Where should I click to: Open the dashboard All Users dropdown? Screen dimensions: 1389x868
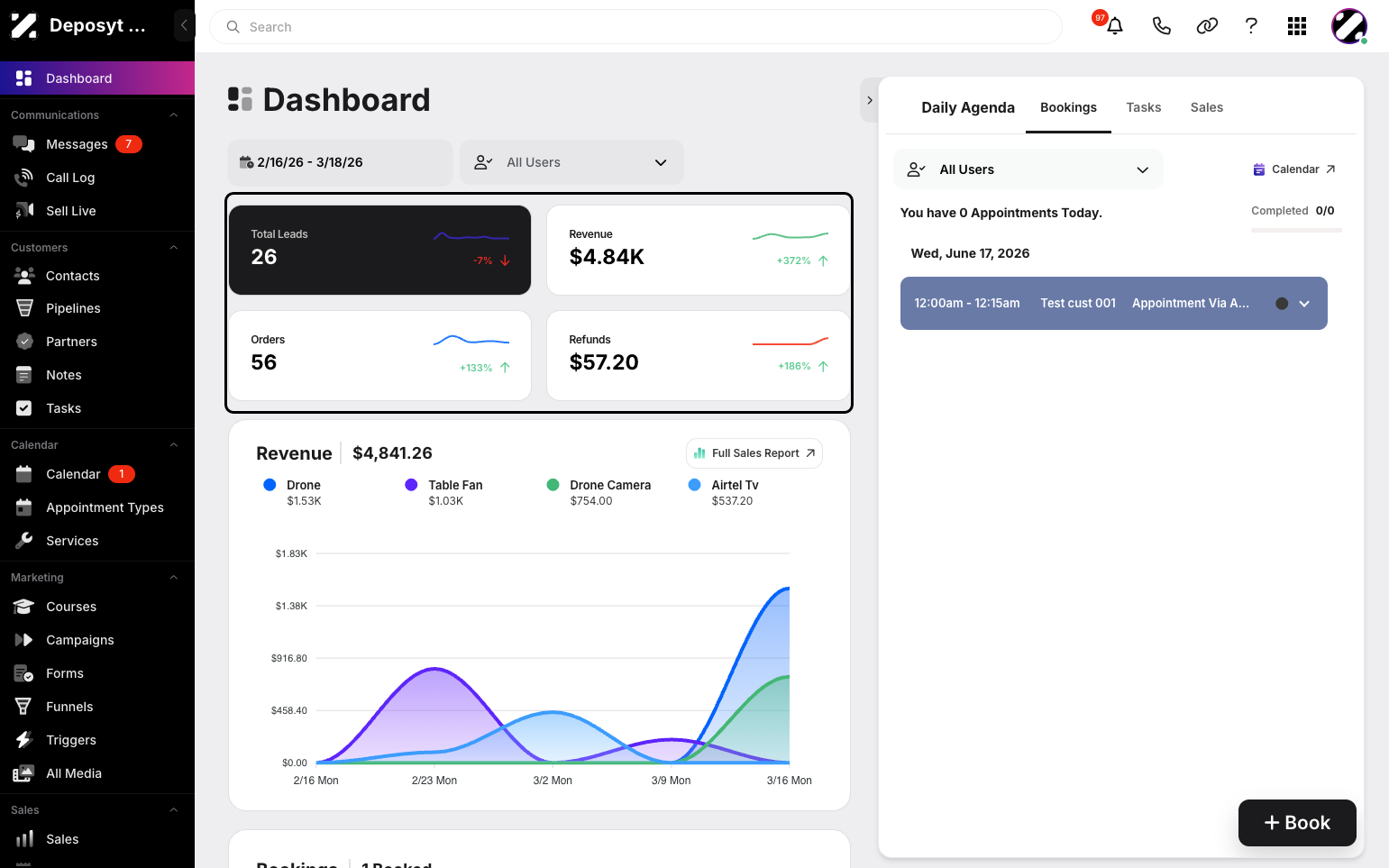click(x=571, y=162)
